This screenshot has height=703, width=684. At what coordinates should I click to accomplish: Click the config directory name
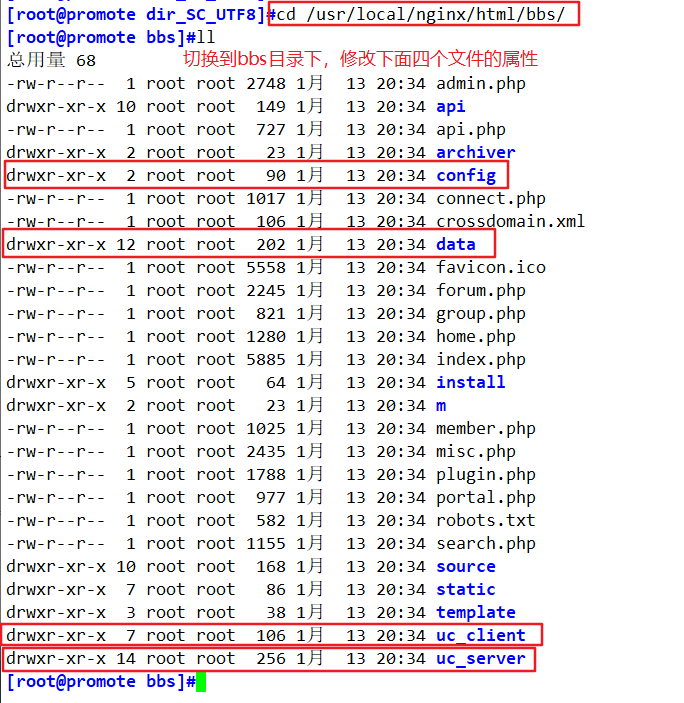tap(466, 176)
